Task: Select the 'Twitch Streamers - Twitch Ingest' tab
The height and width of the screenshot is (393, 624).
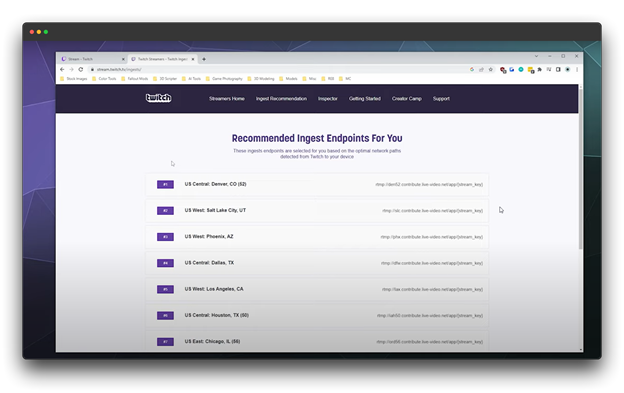Action: [x=162, y=59]
